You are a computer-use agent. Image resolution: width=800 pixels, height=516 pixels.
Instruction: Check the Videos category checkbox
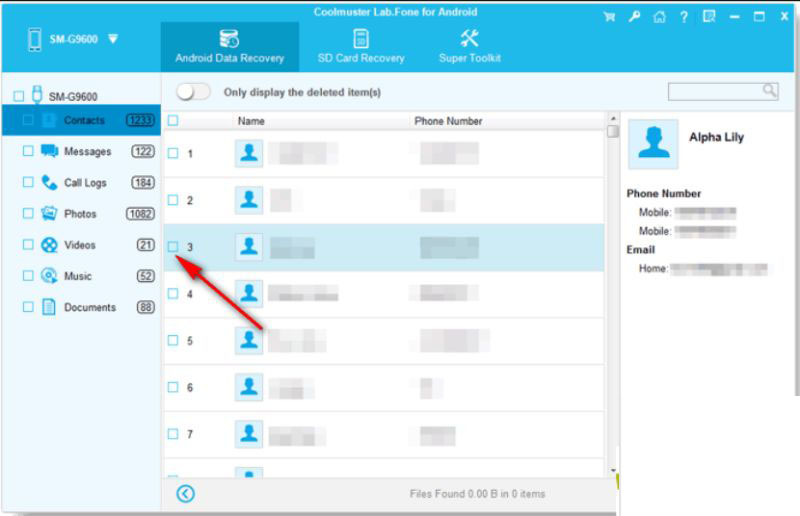28,244
